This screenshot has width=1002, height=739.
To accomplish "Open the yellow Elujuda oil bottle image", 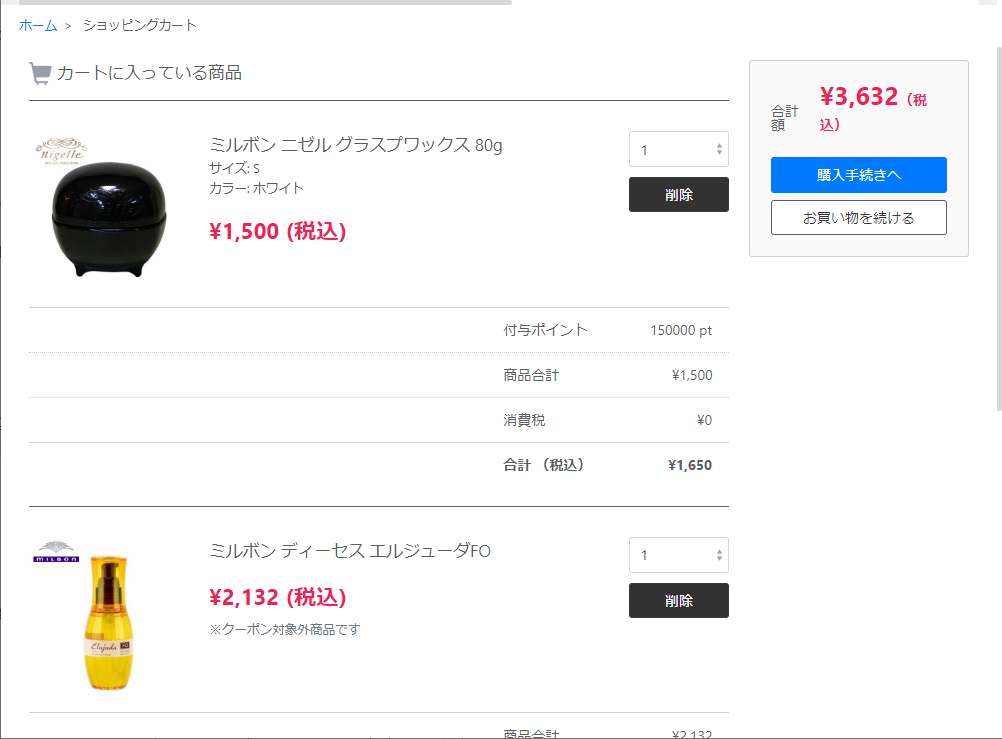I will pyautogui.click(x=109, y=623).
